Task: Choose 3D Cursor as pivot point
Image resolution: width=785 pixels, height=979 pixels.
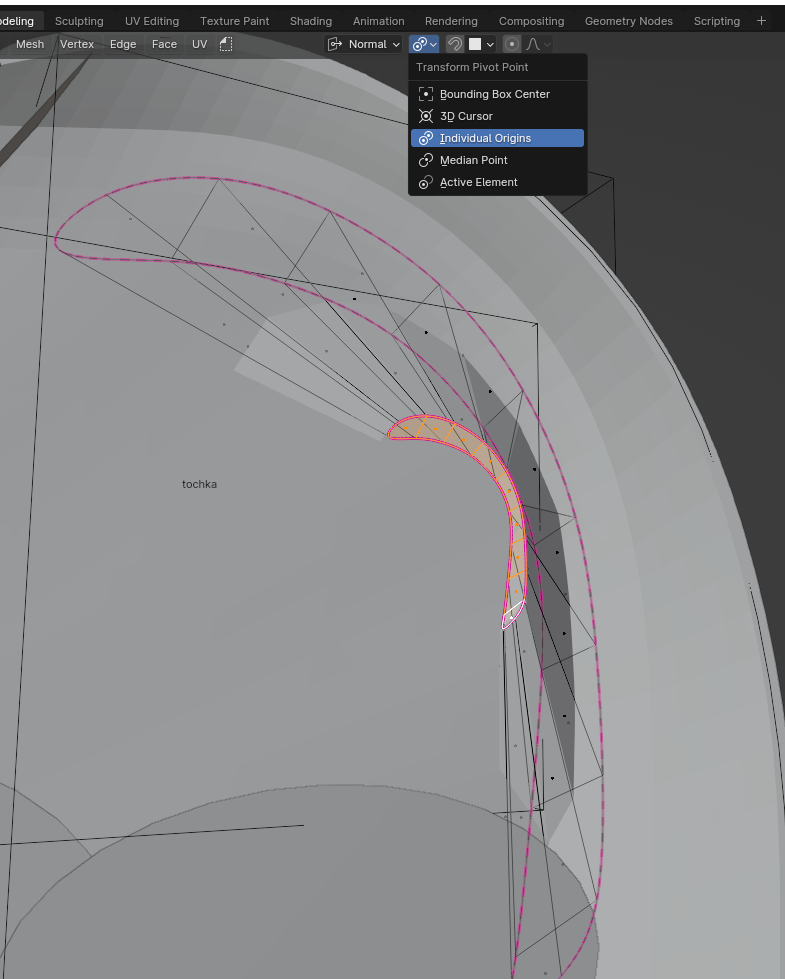Action: coord(497,116)
